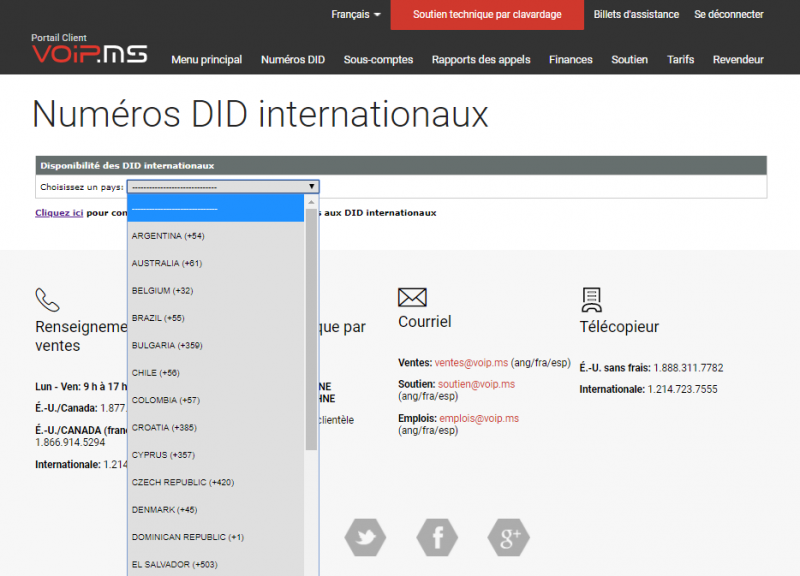The width and height of the screenshot is (800, 576).
Task: Open the Tarifs menu
Action: pyautogui.click(x=681, y=60)
